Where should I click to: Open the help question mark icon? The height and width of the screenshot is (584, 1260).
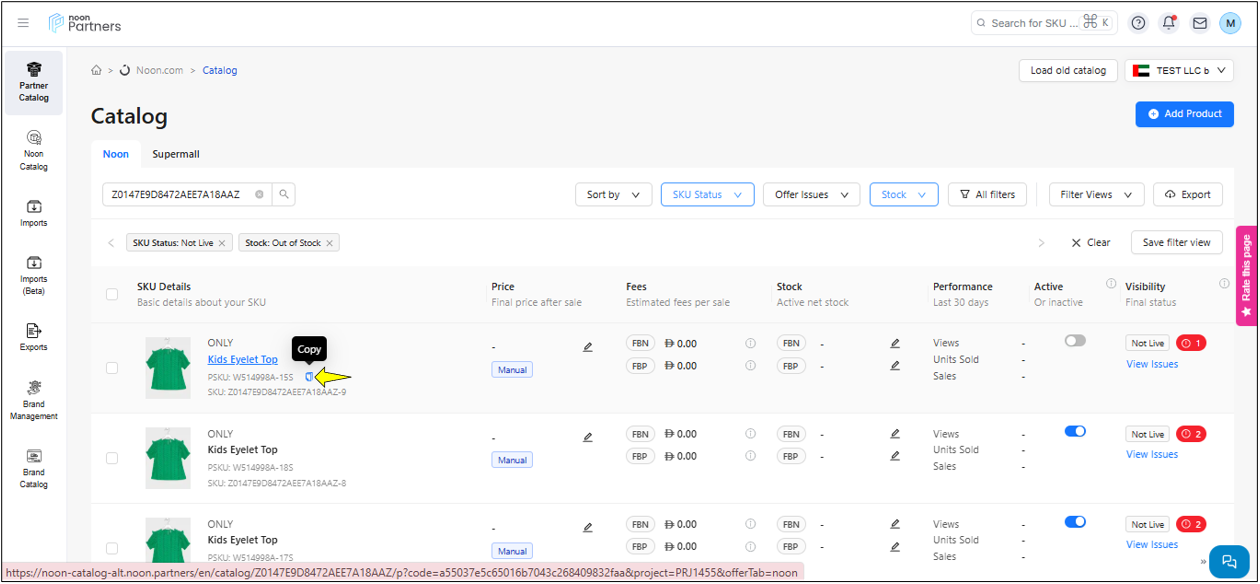[1138, 23]
